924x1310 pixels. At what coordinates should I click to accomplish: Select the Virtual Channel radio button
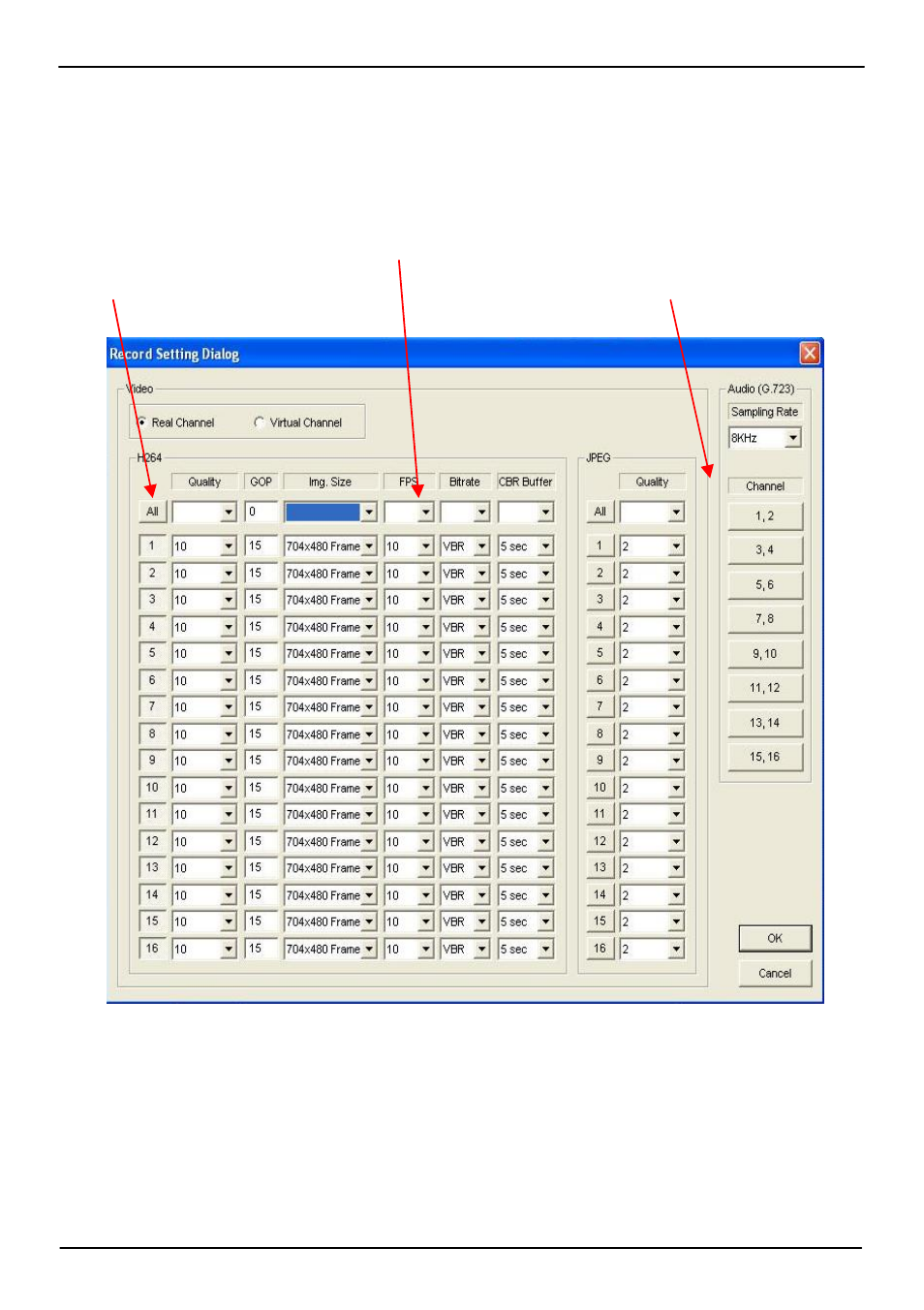tap(259, 422)
